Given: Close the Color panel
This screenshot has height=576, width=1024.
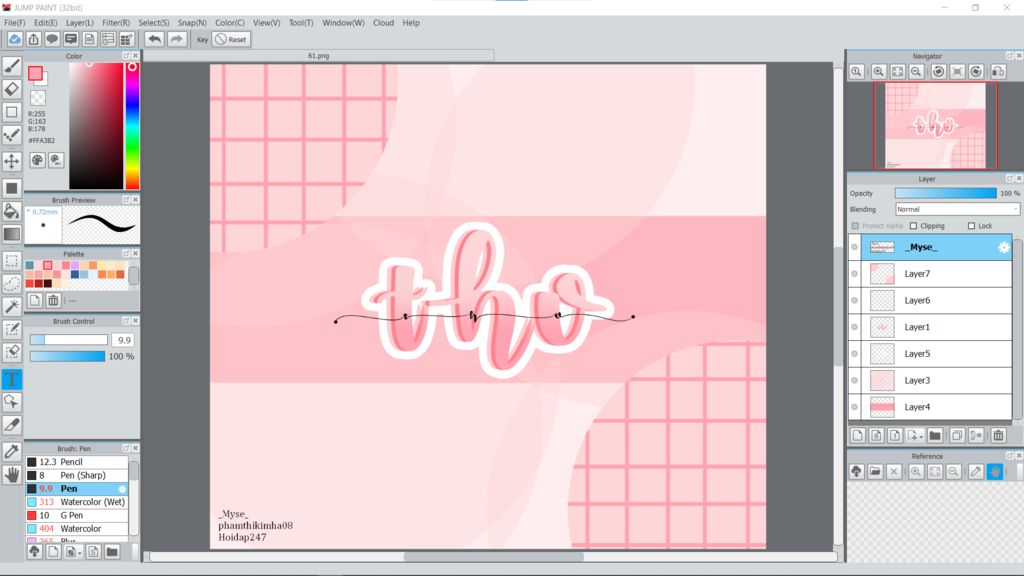Looking at the screenshot, I should coord(135,56).
